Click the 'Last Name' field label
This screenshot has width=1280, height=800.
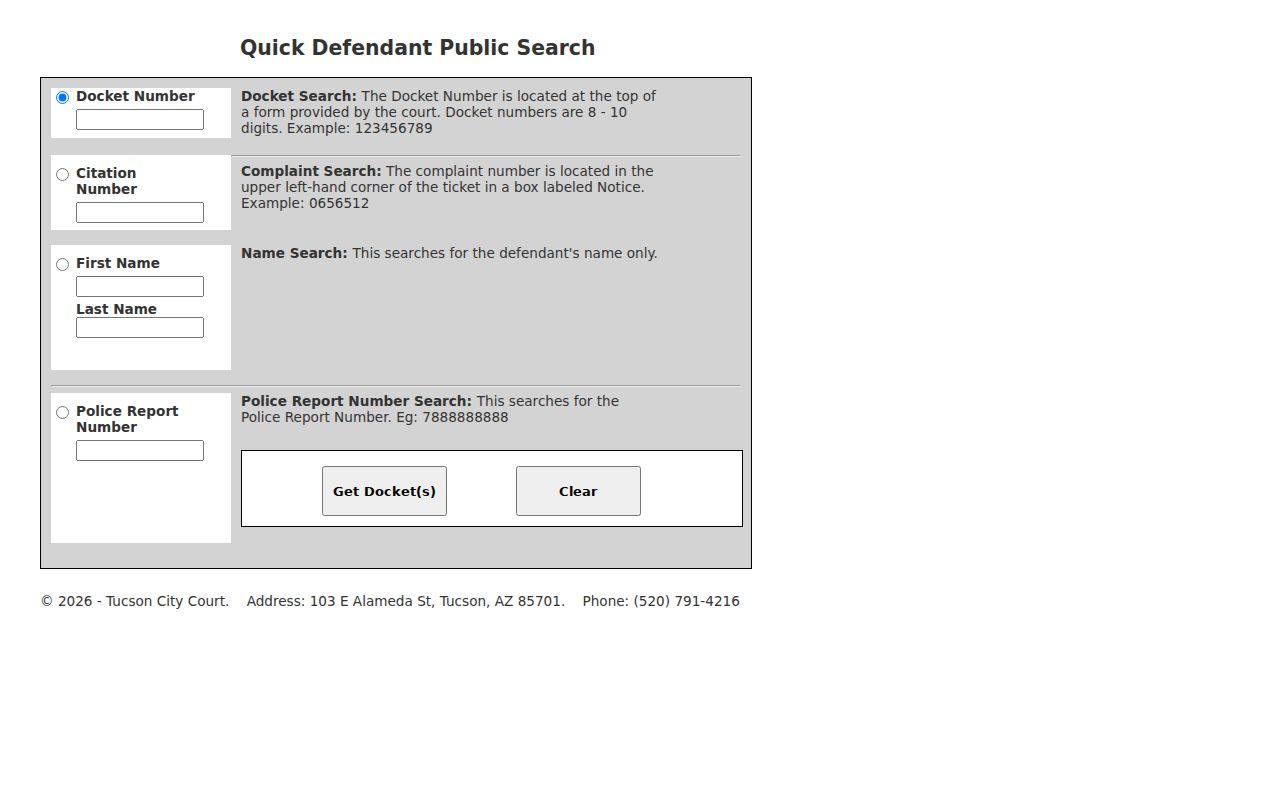click(116, 309)
